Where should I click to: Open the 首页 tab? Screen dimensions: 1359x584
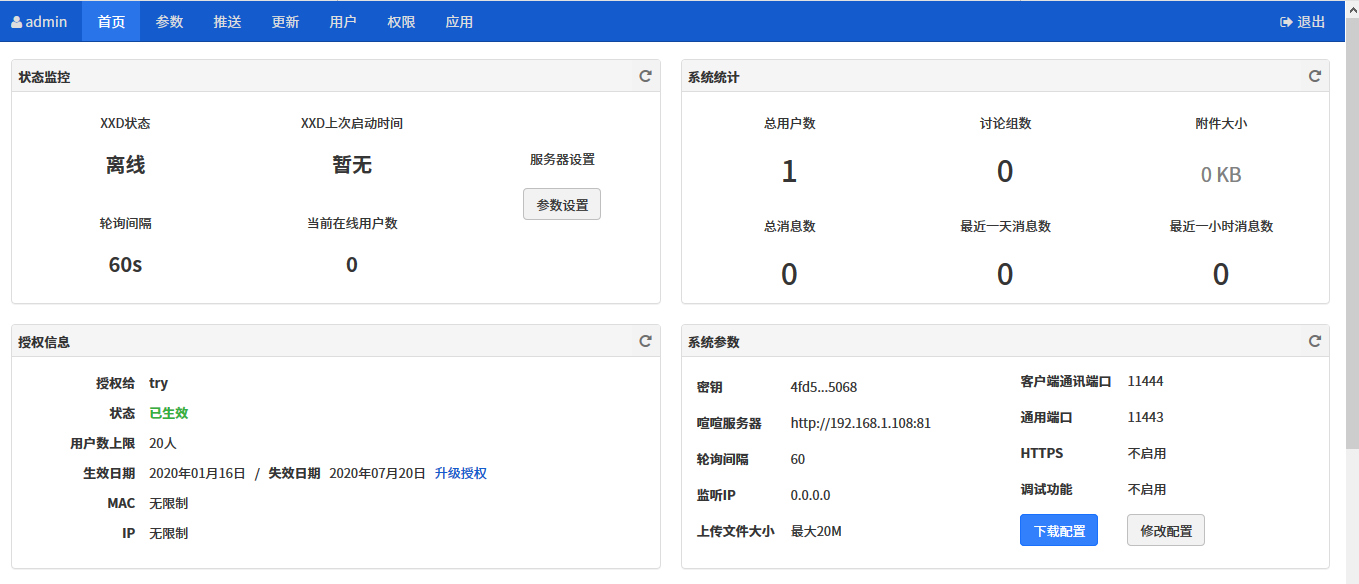[111, 21]
